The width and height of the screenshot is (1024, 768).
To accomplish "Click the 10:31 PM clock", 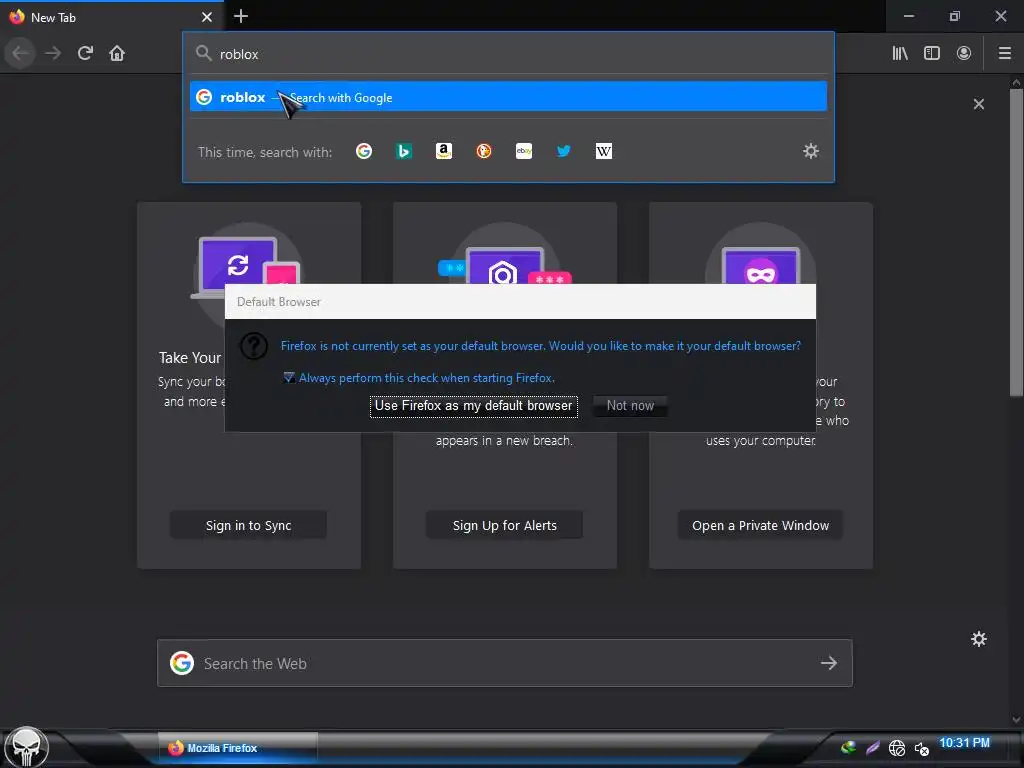I will 964,743.
